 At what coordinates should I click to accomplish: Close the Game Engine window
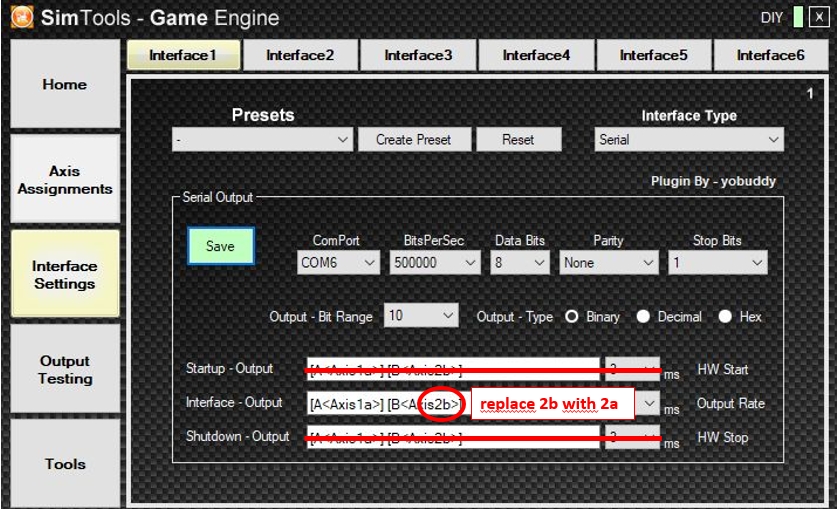click(819, 17)
